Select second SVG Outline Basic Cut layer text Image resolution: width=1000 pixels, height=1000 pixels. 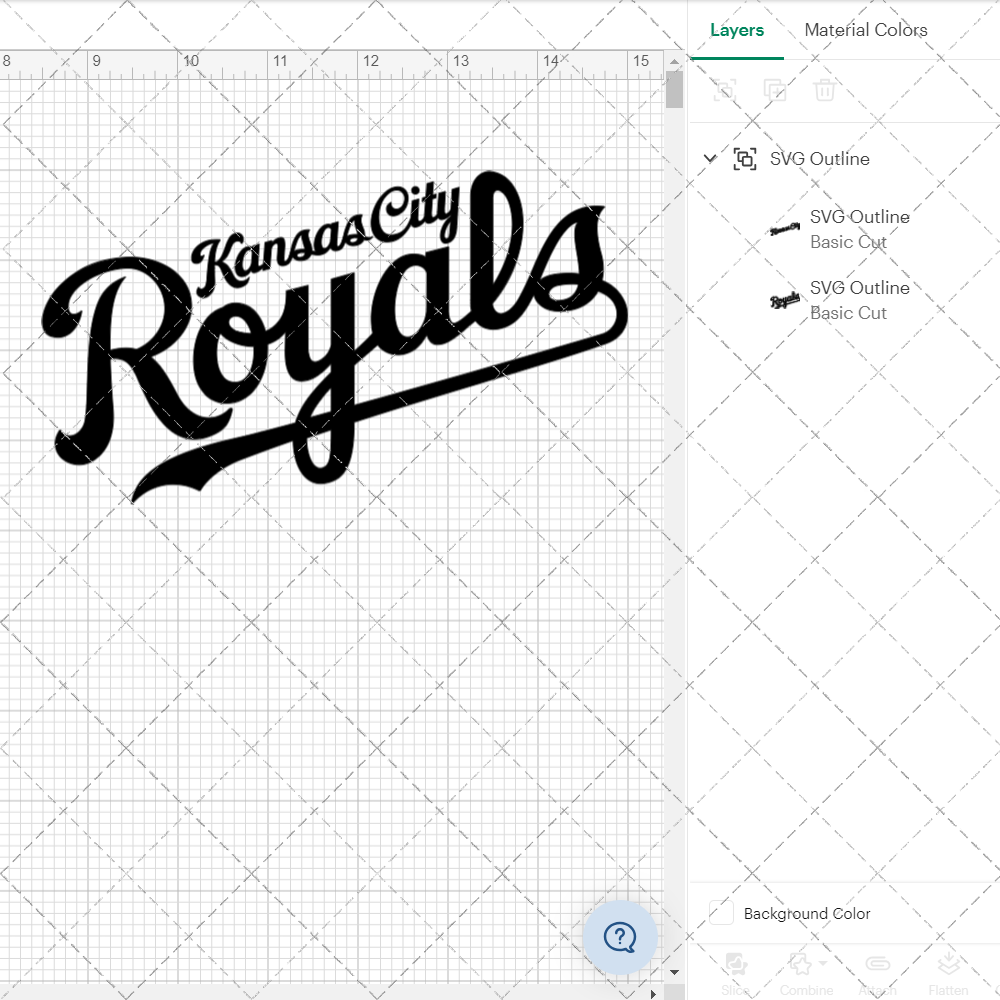tap(859, 300)
